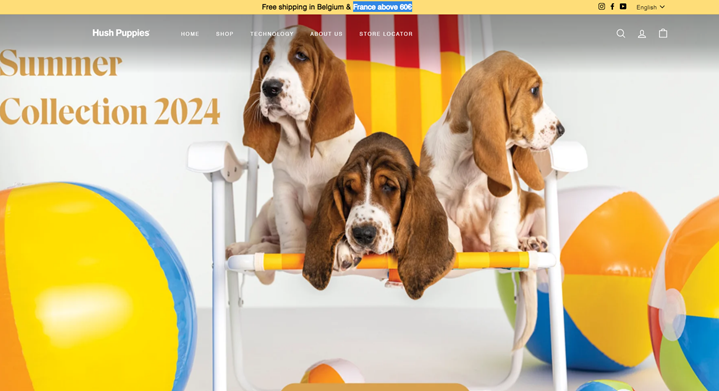Open the Facebook page icon
719x391 pixels.
[x=612, y=6]
